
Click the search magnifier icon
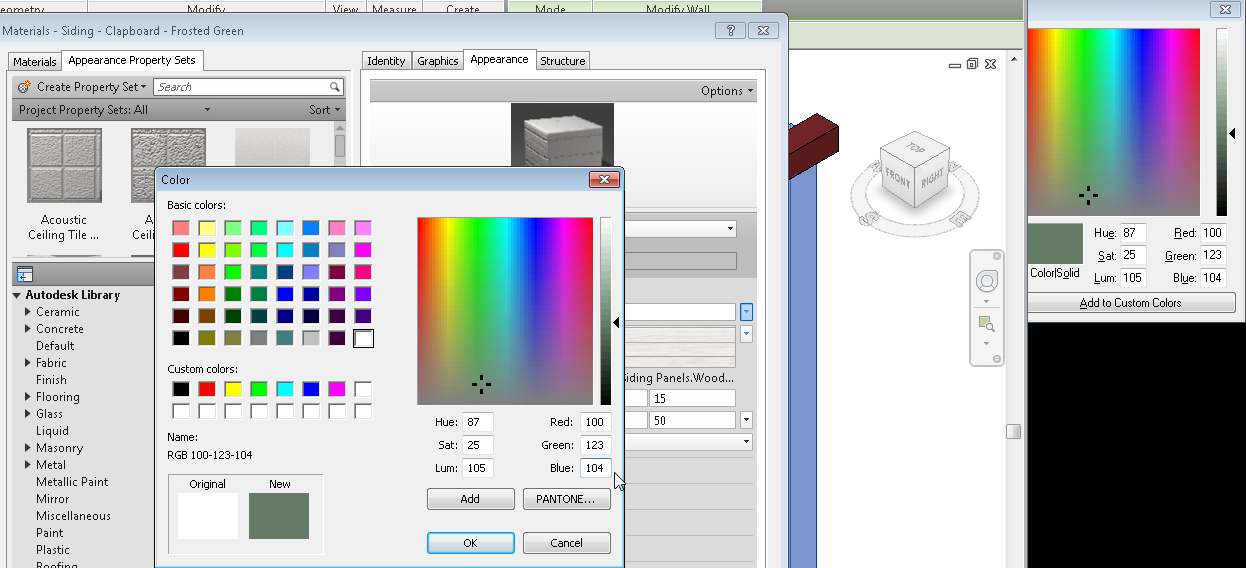coord(335,87)
